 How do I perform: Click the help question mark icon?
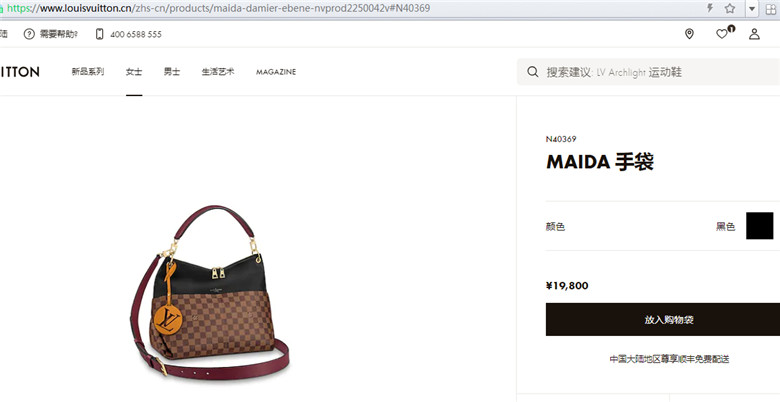29,34
